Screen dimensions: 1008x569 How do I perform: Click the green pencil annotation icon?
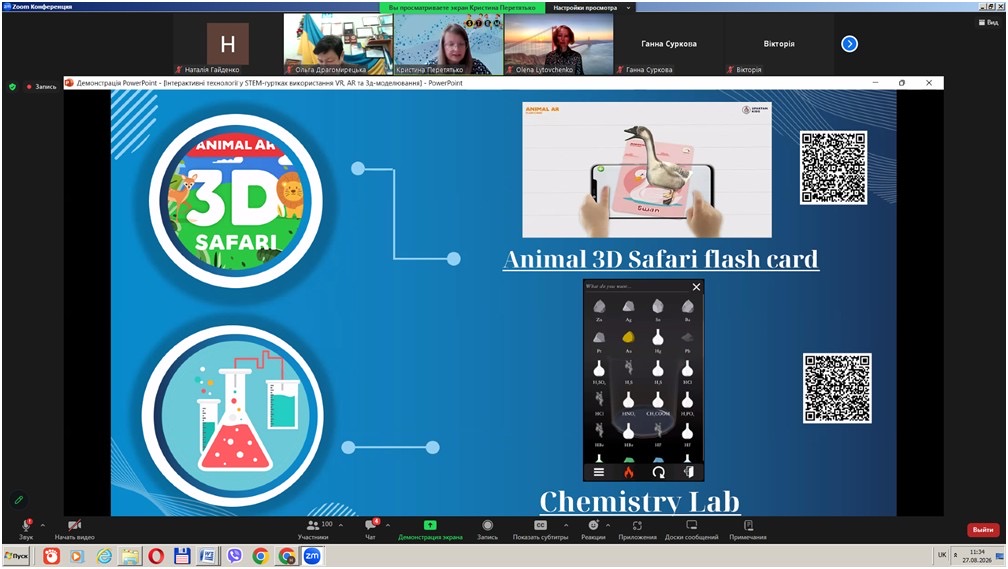point(19,499)
